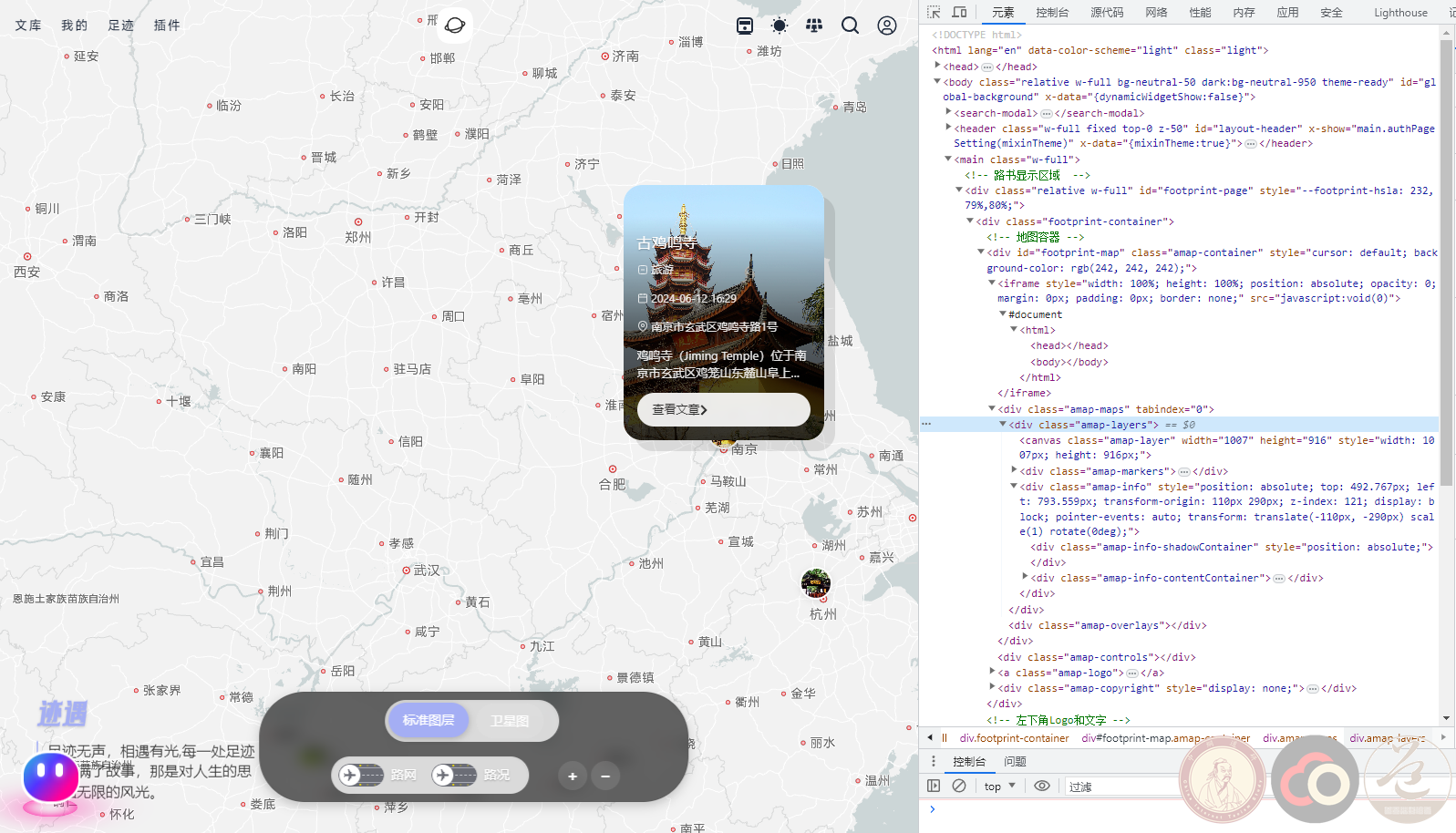The height and width of the screenshot is (833, 1456).
Task: Click the inspect element picker icon
Action: pyautogui.click(x=934, y=12)
